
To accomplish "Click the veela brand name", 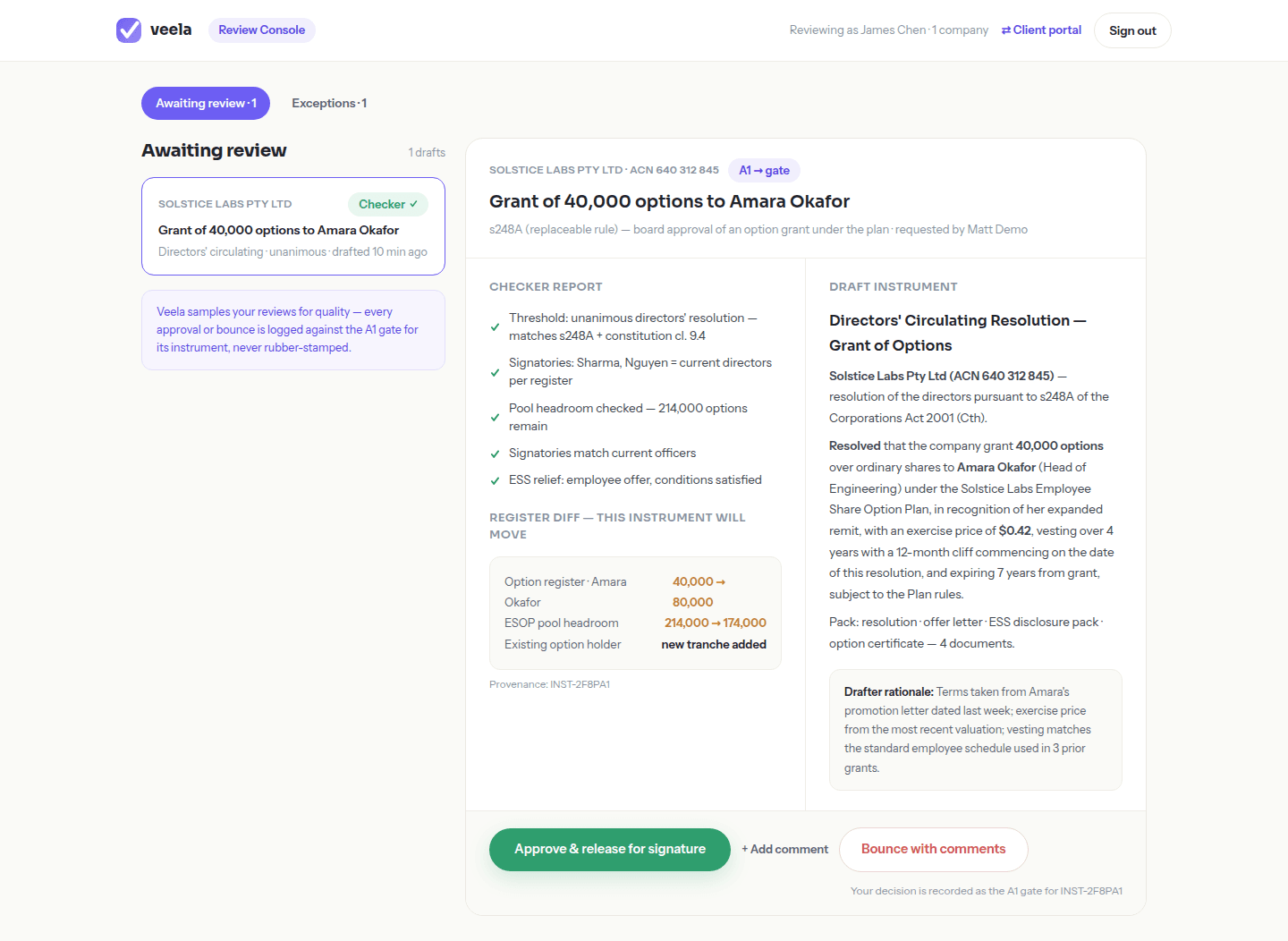I will [171, 30].
